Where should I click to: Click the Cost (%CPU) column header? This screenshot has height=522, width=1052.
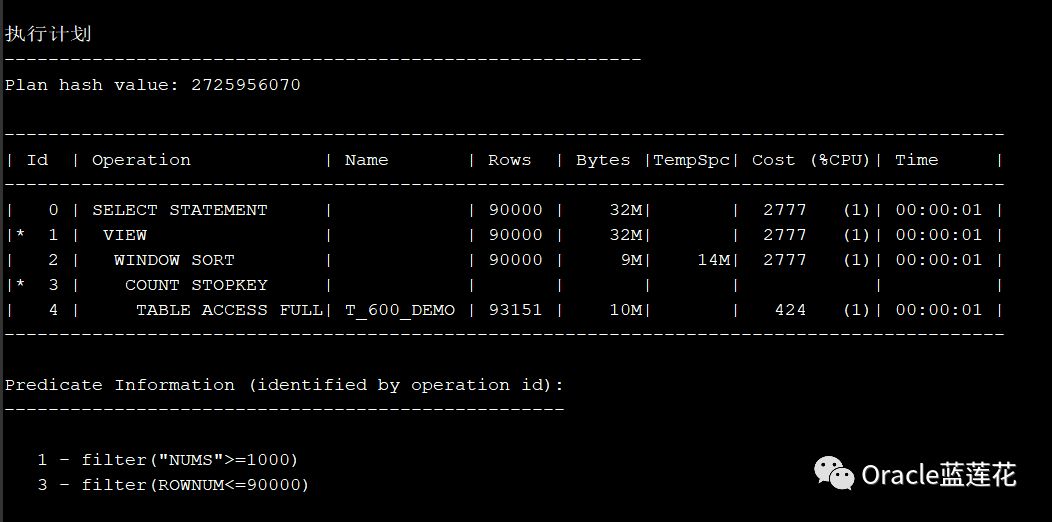[x=811, y=160]
